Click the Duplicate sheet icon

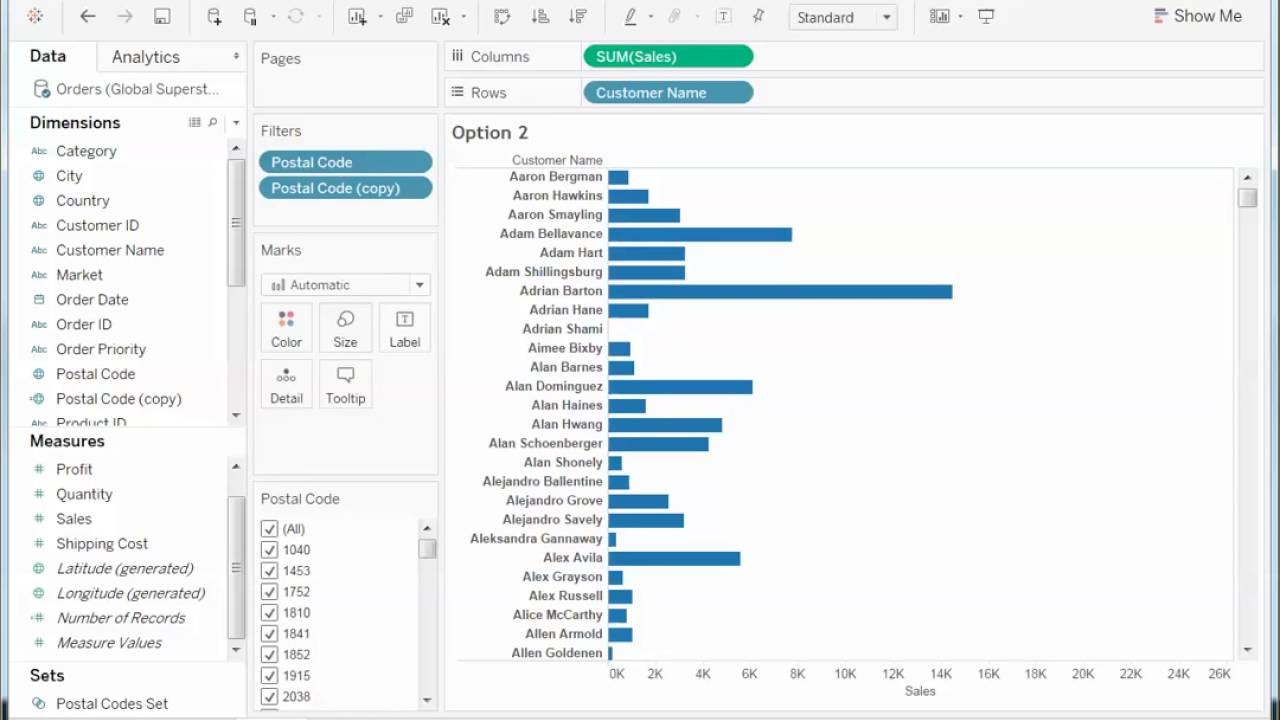[404, 16]
